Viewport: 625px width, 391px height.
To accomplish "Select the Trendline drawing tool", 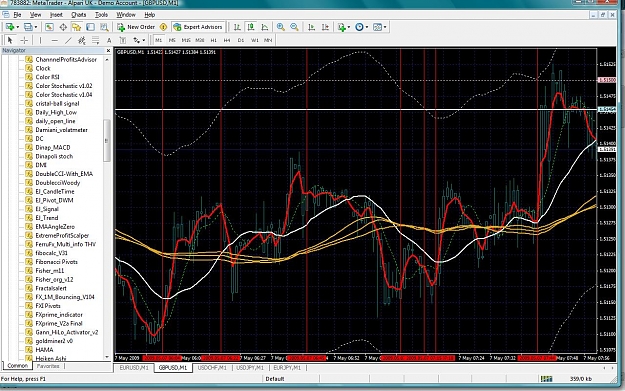I will 68,40.
